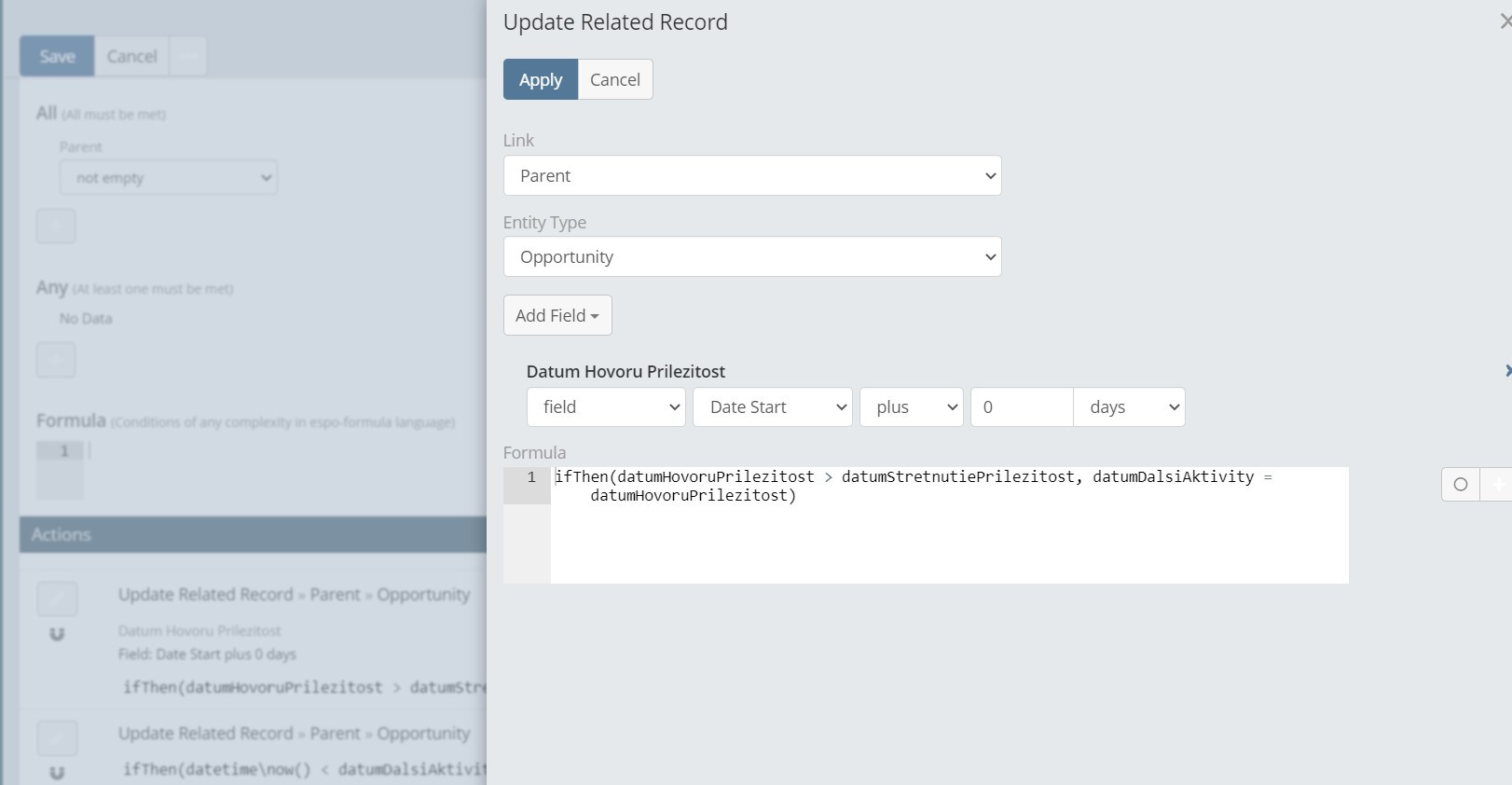Viewport: 1512px width, 785px height.
Task: Open the days unit dropdown
Action: pos(1128,407)
